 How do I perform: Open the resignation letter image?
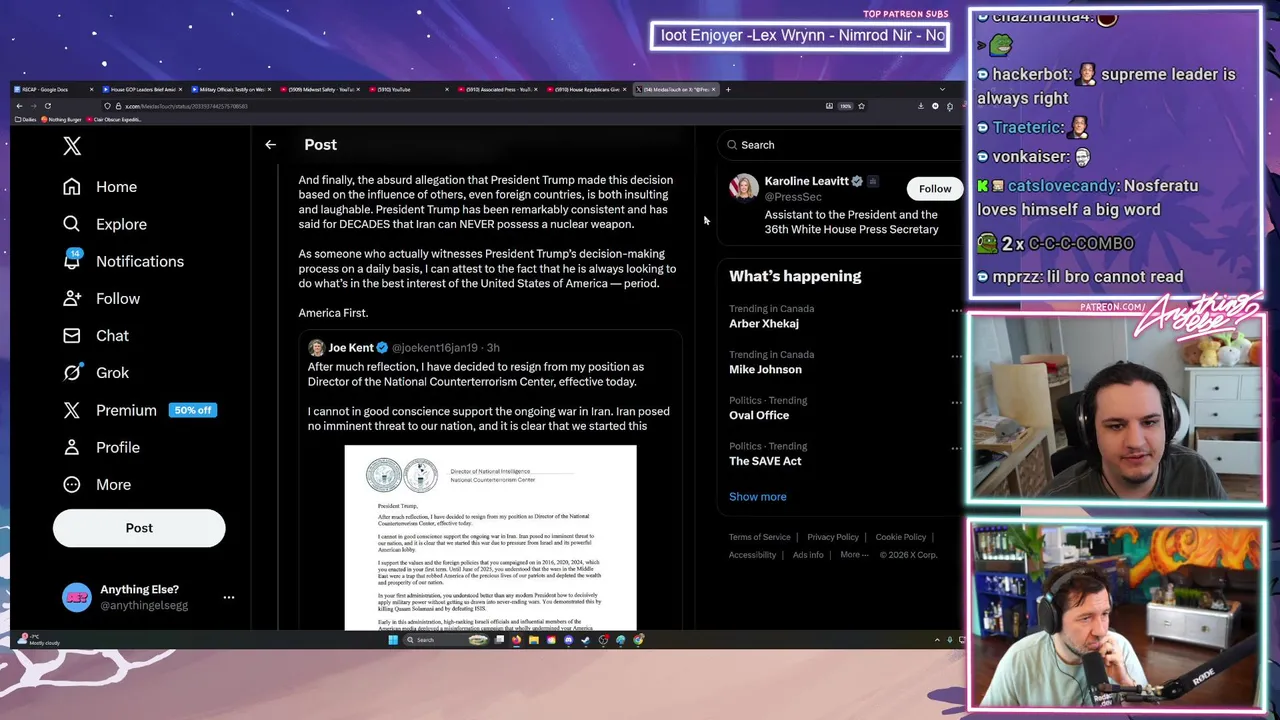(x=490, y=538)
